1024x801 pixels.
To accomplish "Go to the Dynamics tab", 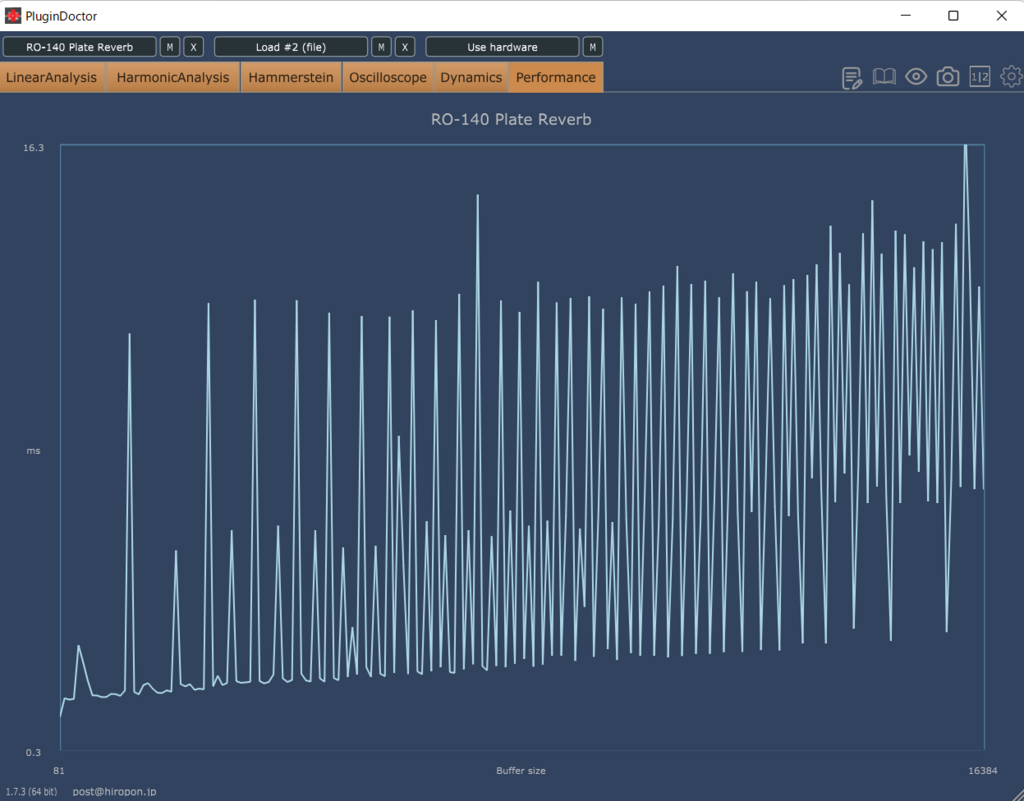I will (471, 77).
